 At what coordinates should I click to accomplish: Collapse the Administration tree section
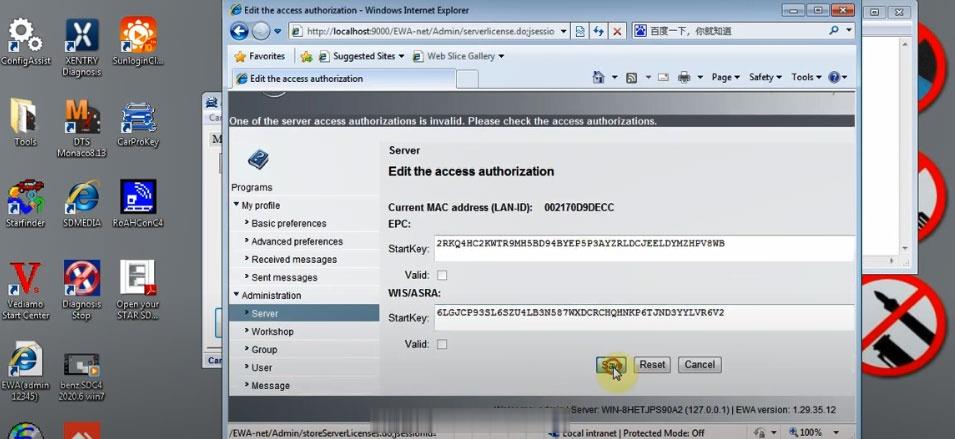[x=236, y=294]
